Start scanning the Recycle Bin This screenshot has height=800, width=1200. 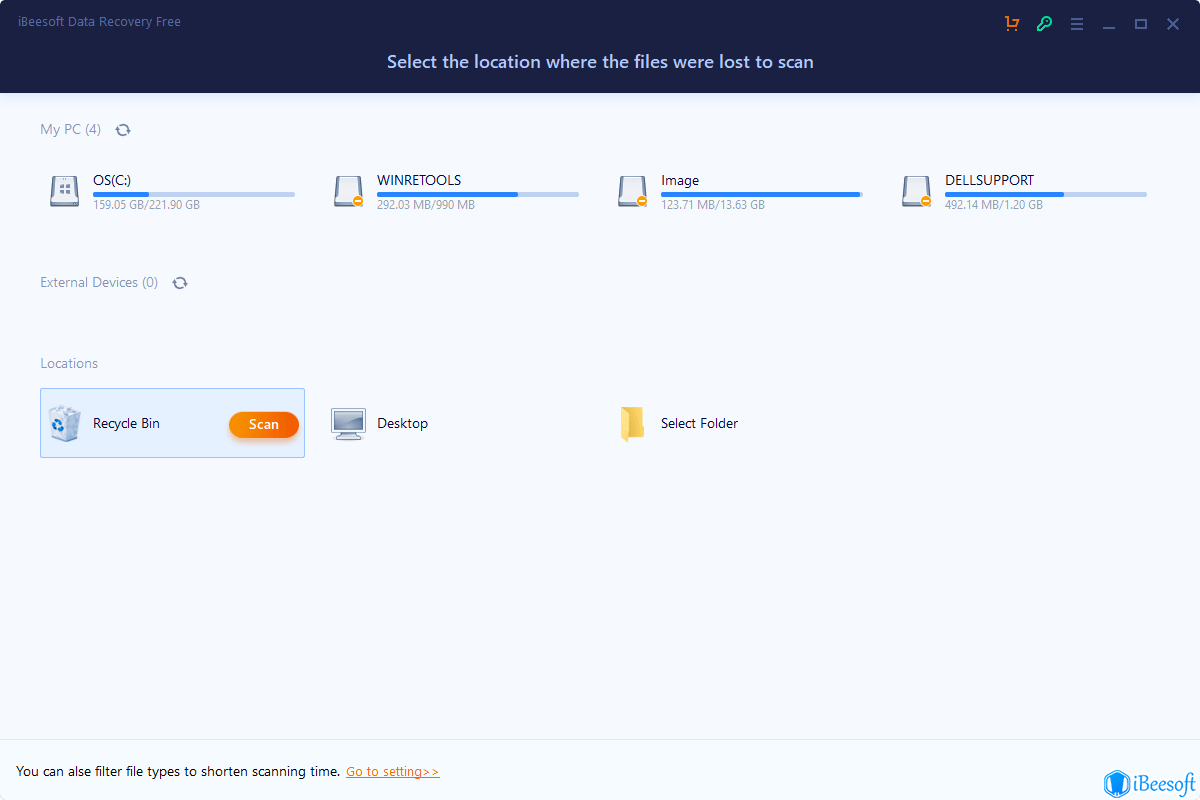(264, 424)
